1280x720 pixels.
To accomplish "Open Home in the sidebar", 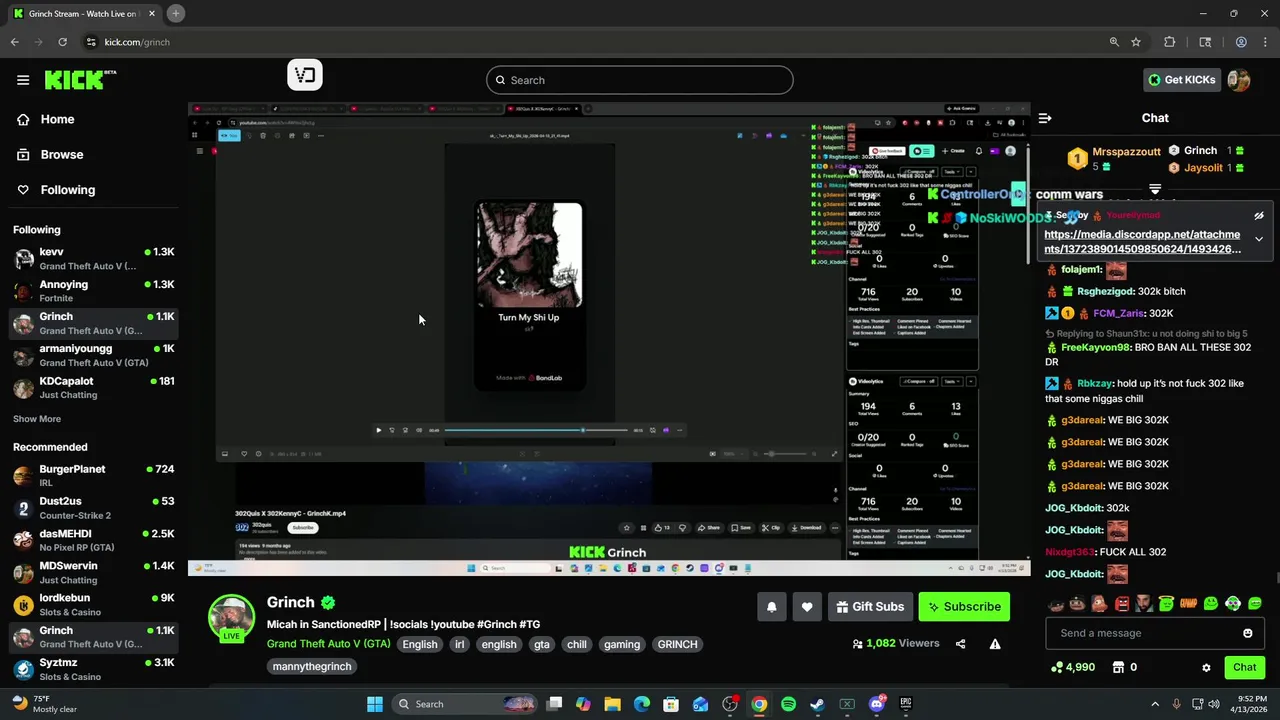I will click(x=57, y=119).
